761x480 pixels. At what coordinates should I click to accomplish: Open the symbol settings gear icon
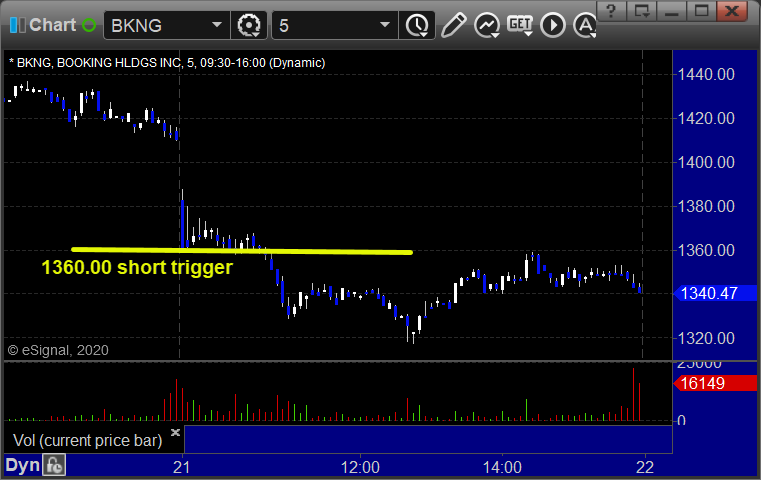[248, 25]
